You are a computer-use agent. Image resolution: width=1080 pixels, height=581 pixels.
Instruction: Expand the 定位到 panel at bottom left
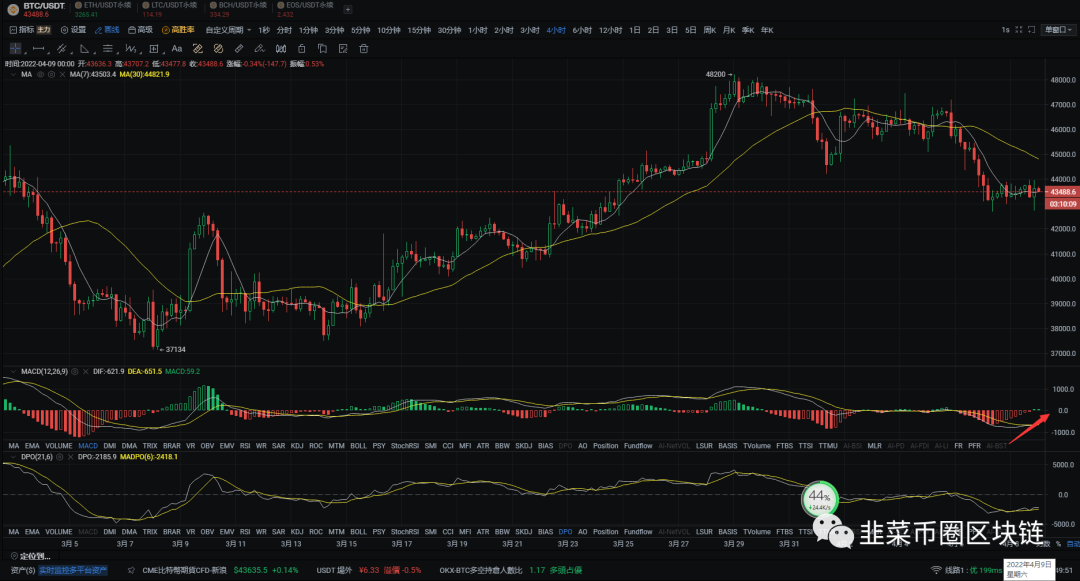tap(30, 556)
